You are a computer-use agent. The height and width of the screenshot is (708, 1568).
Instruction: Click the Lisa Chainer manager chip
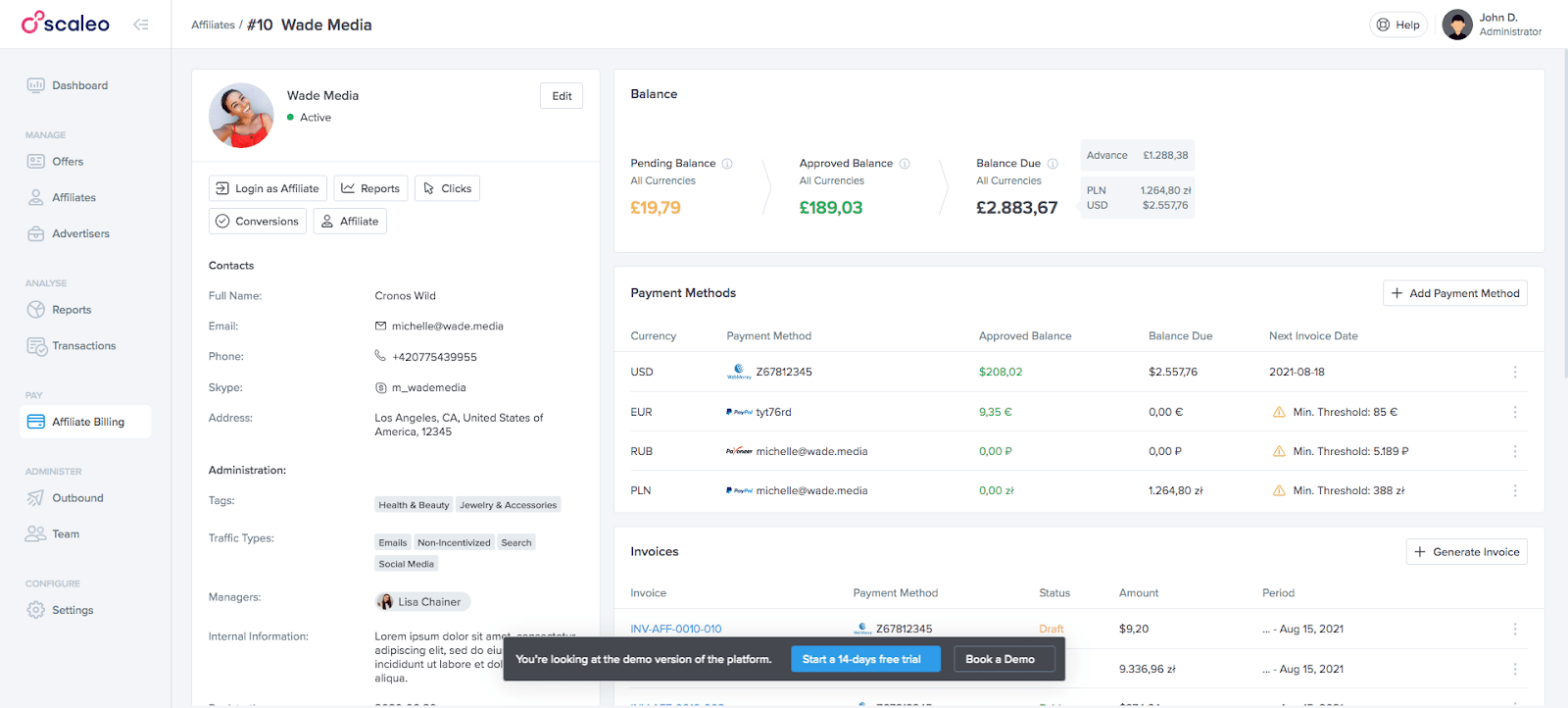[x=422, y=602]
